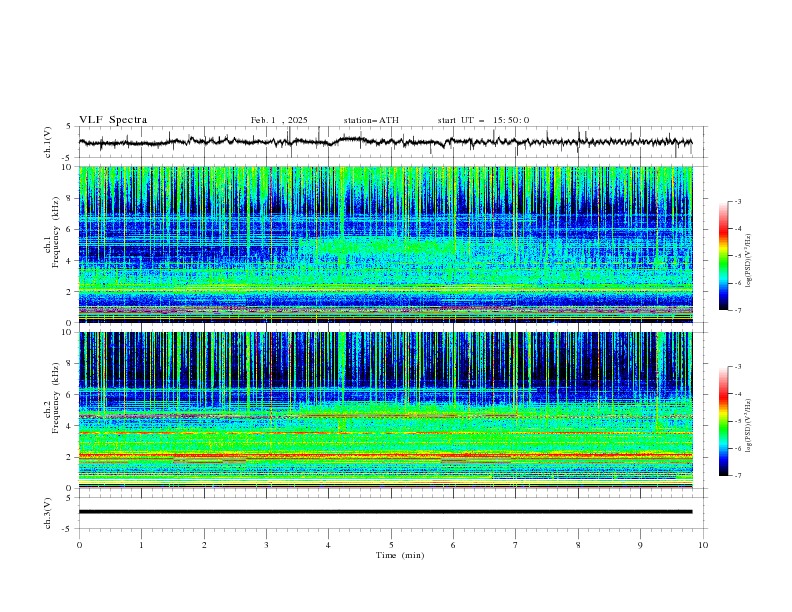The width and height of the screenshot is (792, 612).
Task: Click the ch.2 "Frequency (kHz)" axis label
Action: point(56,398)
